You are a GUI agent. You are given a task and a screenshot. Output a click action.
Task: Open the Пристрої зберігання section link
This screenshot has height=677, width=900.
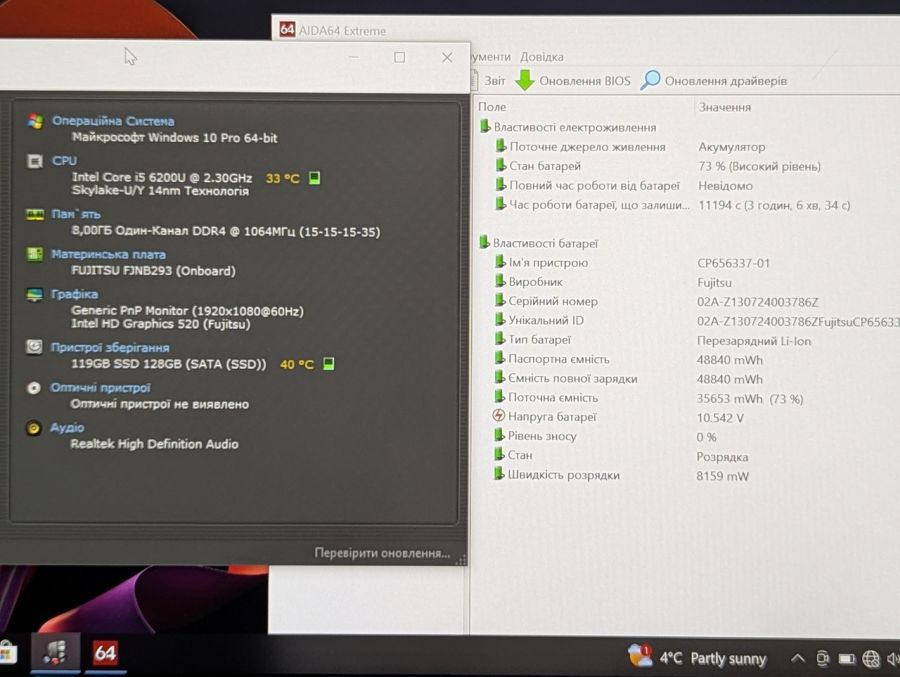click(110, 347)
